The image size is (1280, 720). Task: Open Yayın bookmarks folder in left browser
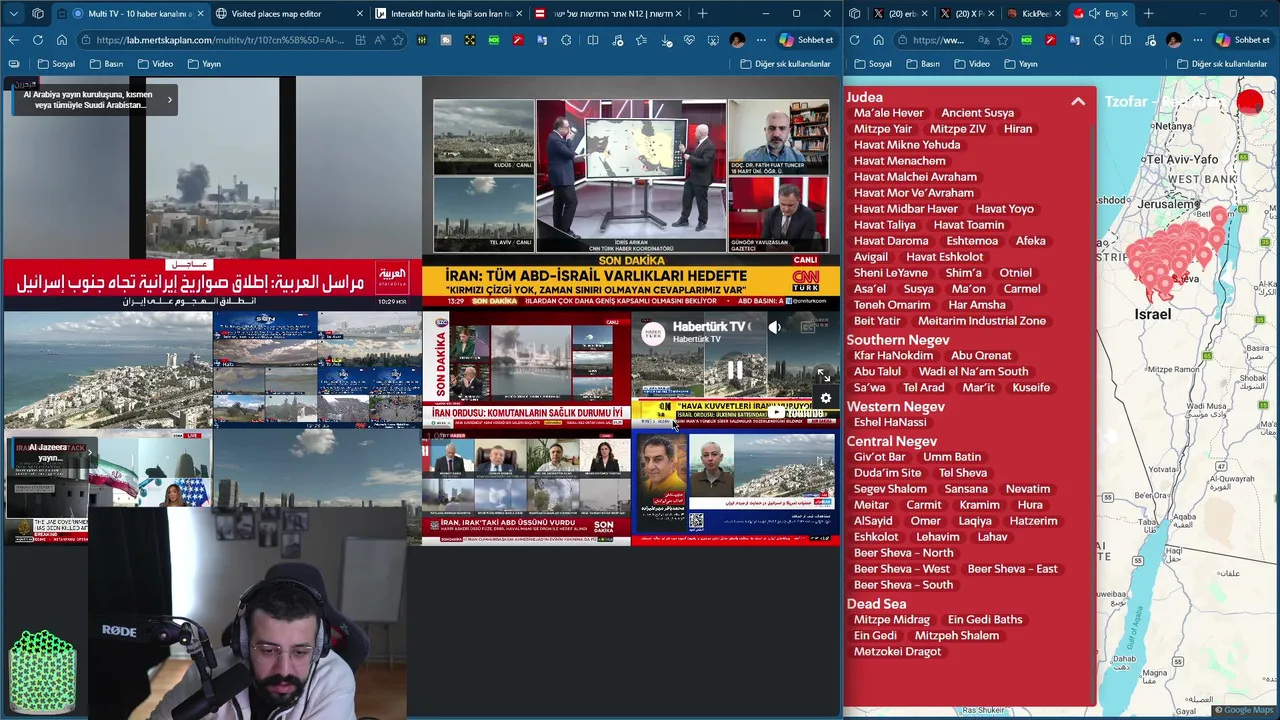click(204, 64)
